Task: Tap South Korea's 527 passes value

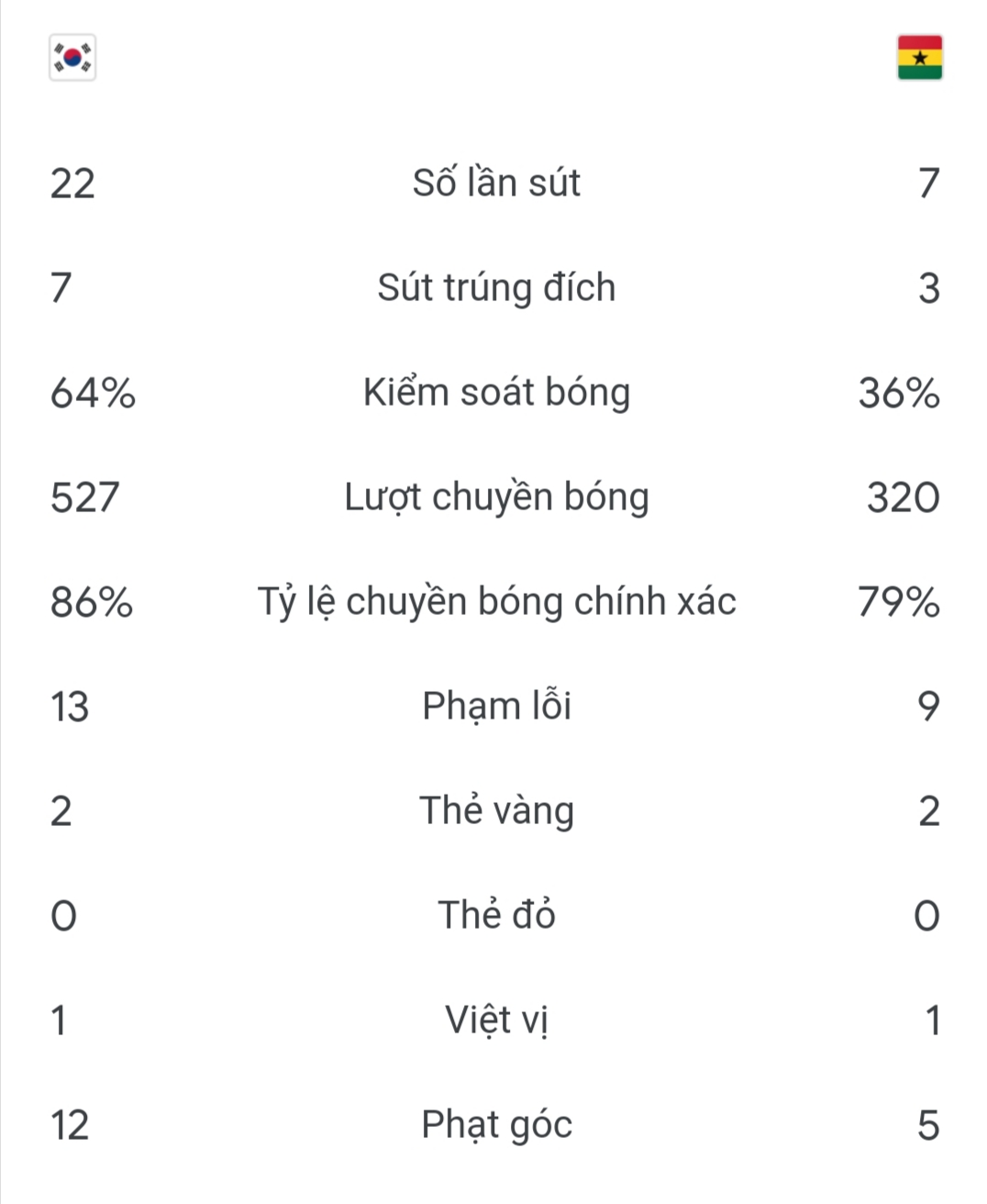Action: (84, 496)
